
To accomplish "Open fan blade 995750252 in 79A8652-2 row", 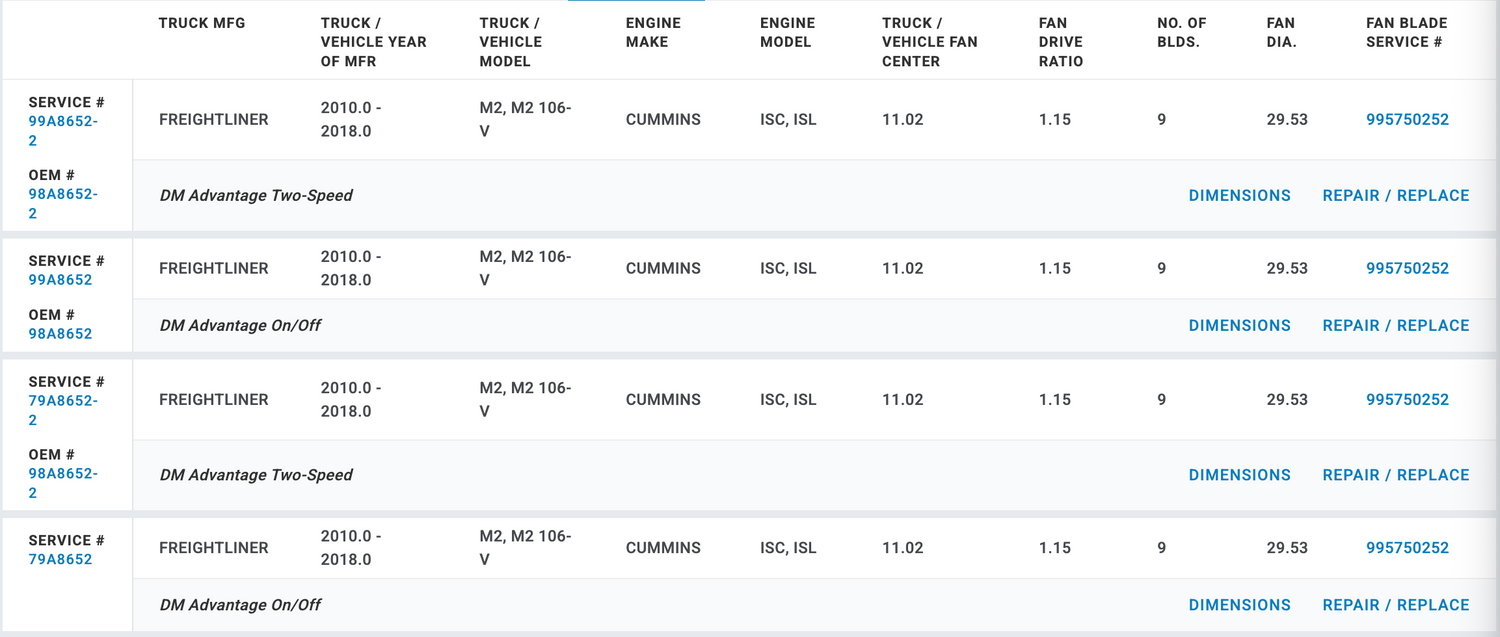I will coord(1407,400).
